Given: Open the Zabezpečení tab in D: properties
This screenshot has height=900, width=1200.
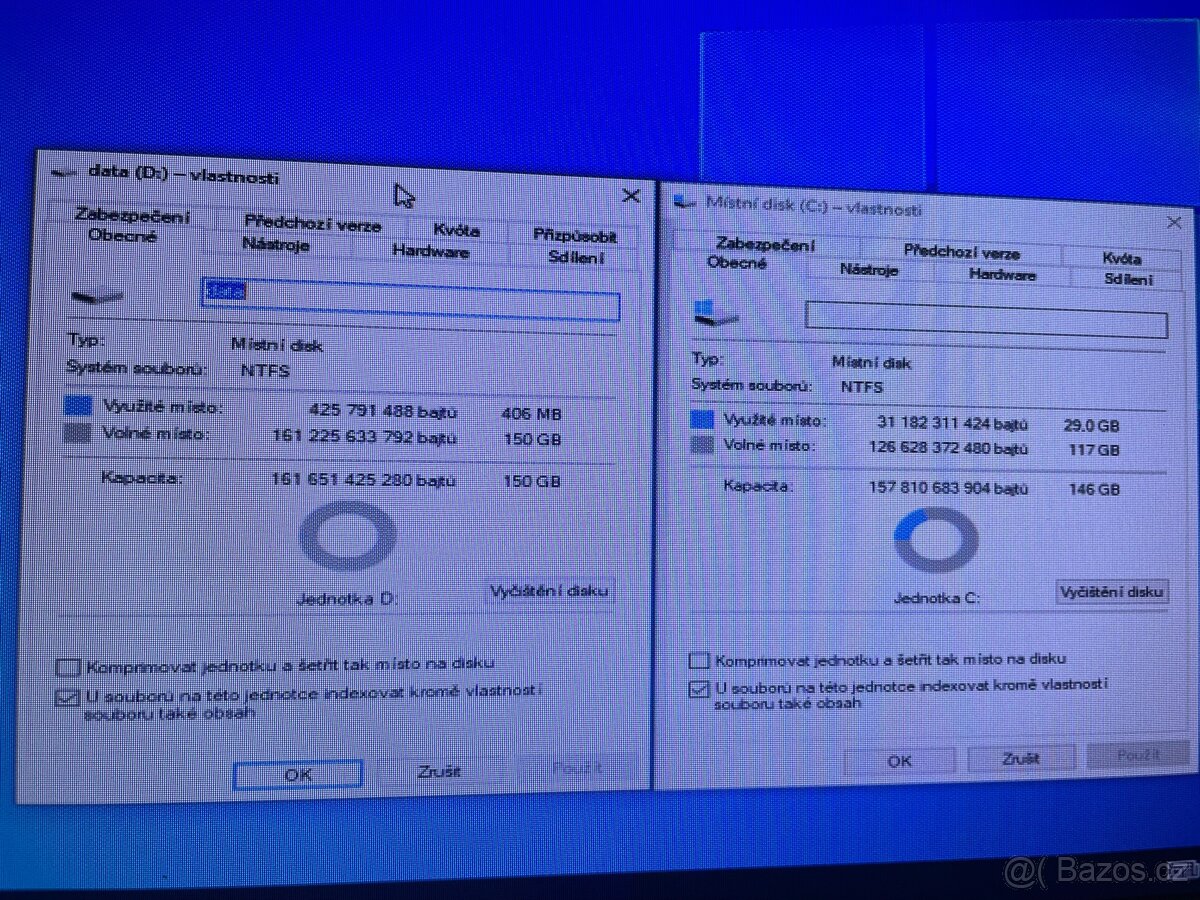Looking at the screenshot, I should click(130, 214).
